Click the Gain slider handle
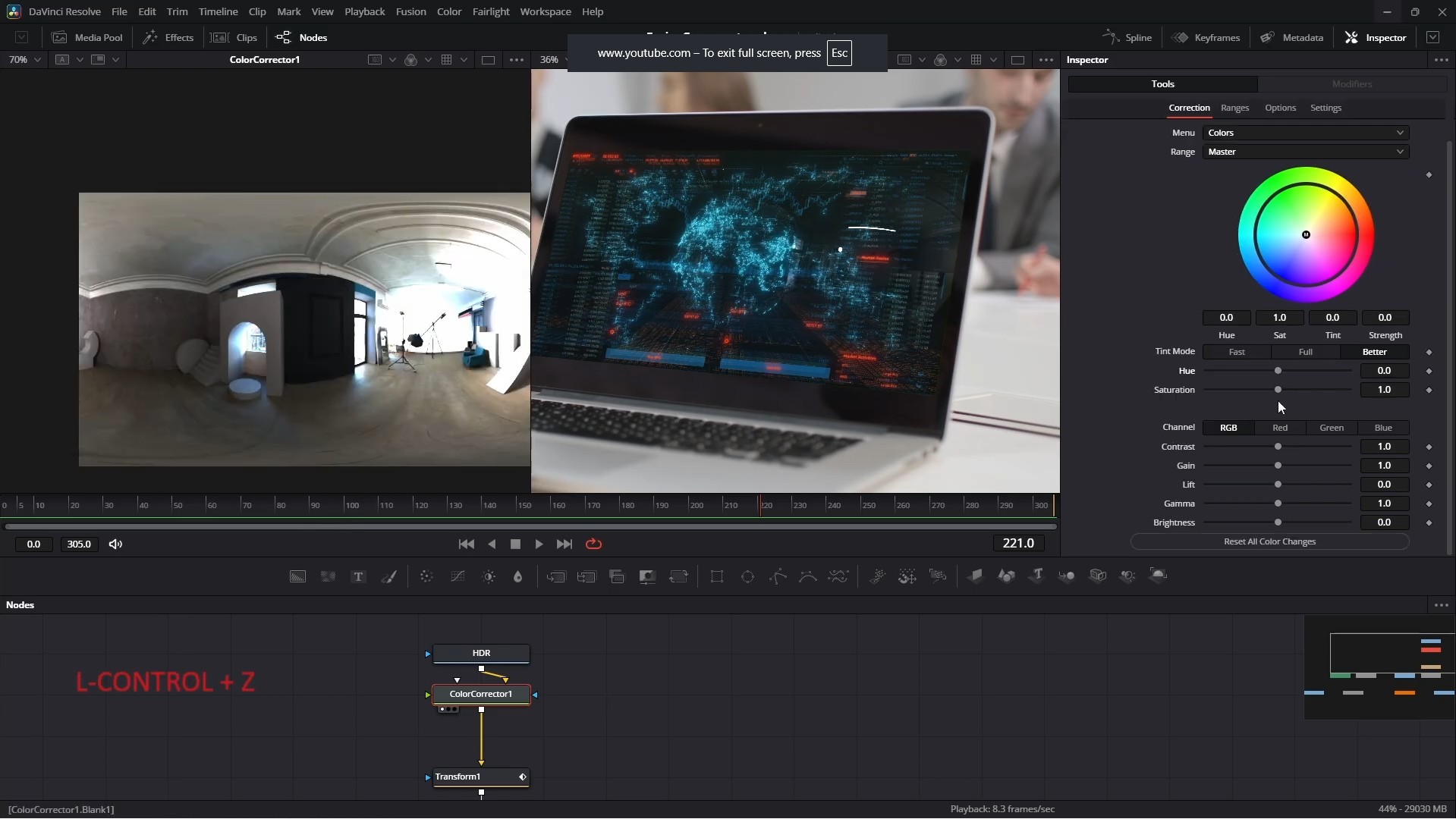This screenshot has height=819, width=1456. pos(1278,466)
